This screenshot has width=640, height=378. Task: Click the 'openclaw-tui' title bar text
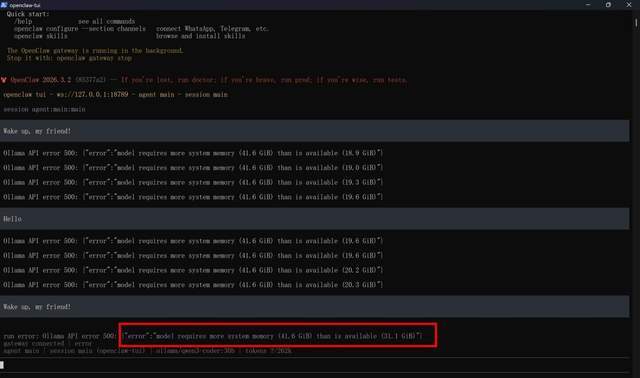[25, 5]
